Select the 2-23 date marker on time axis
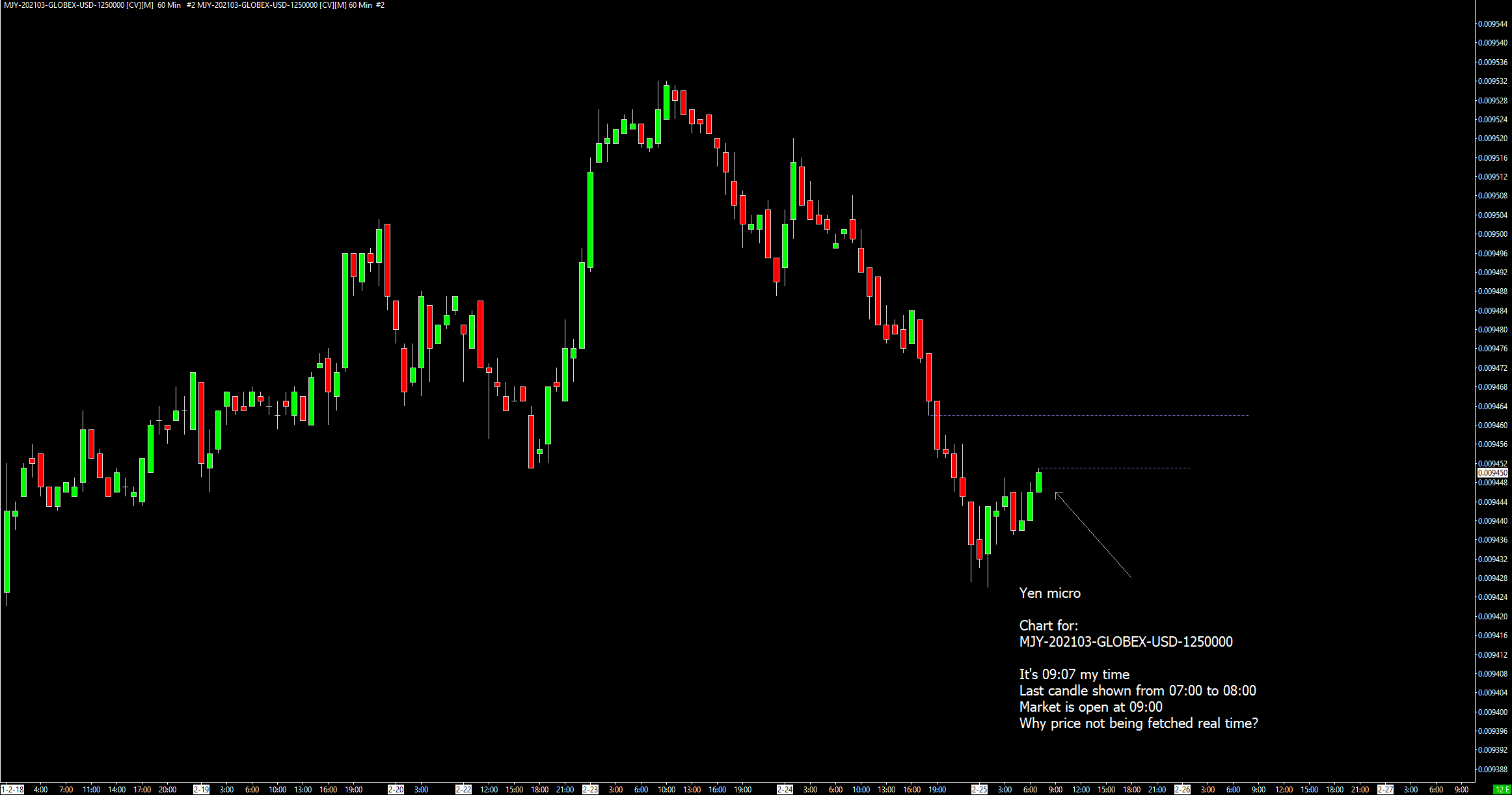This screenshot has height=795, width=1512. pos(590,790)
